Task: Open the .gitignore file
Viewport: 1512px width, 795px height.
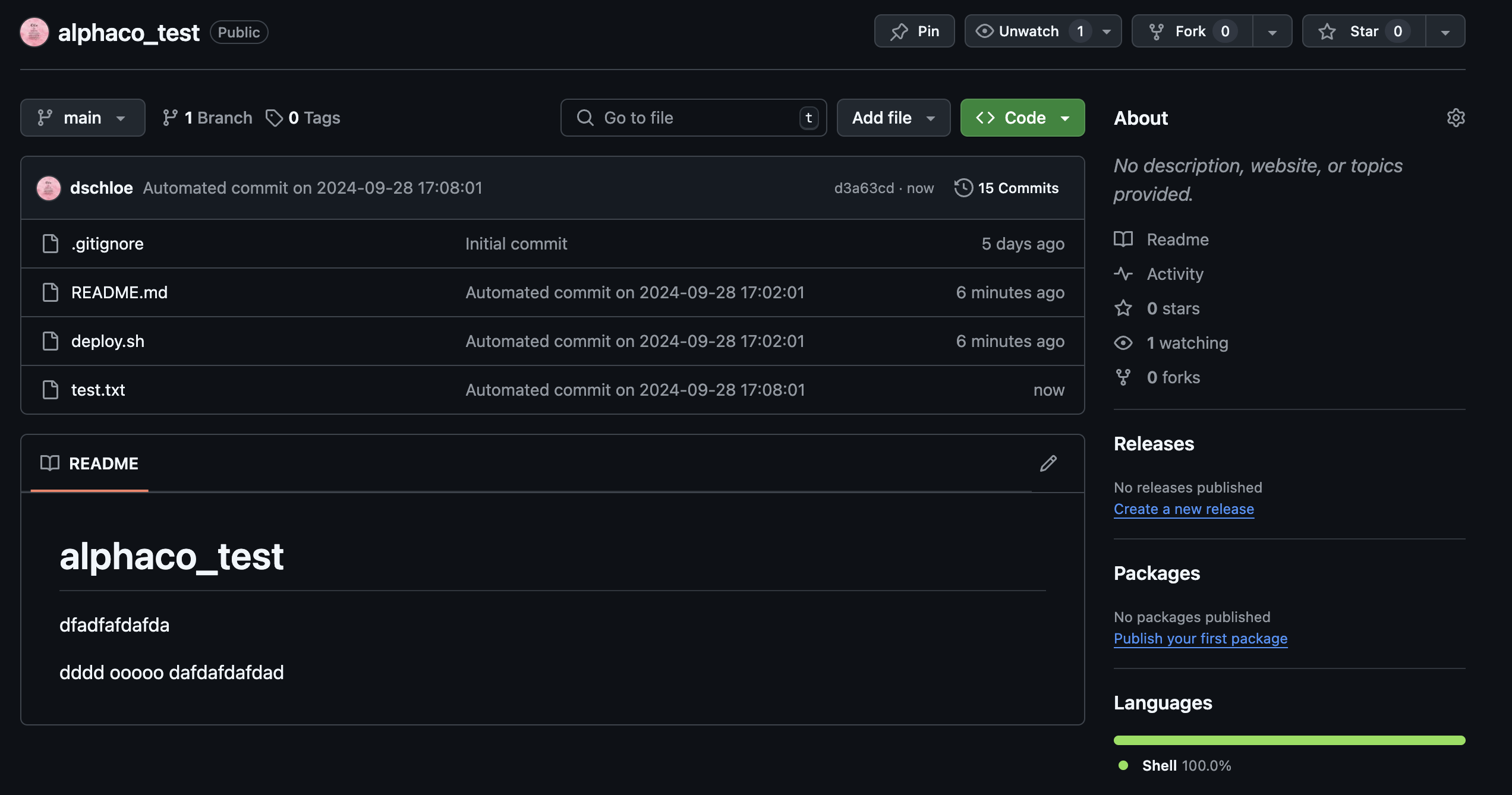Action: coord(108,244)
